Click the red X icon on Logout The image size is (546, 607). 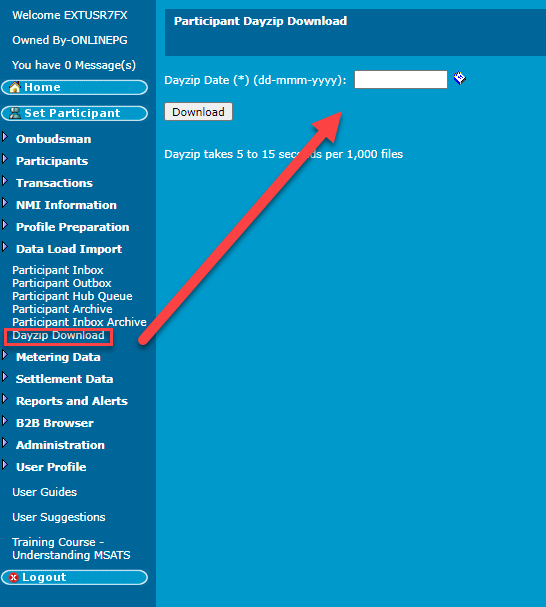point(14,577)
